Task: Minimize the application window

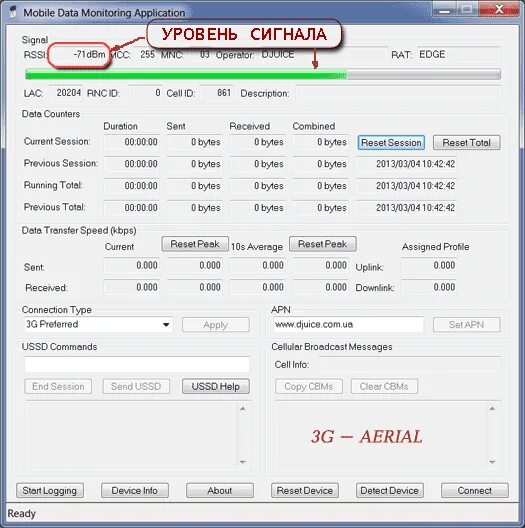Action: (444, 9)
